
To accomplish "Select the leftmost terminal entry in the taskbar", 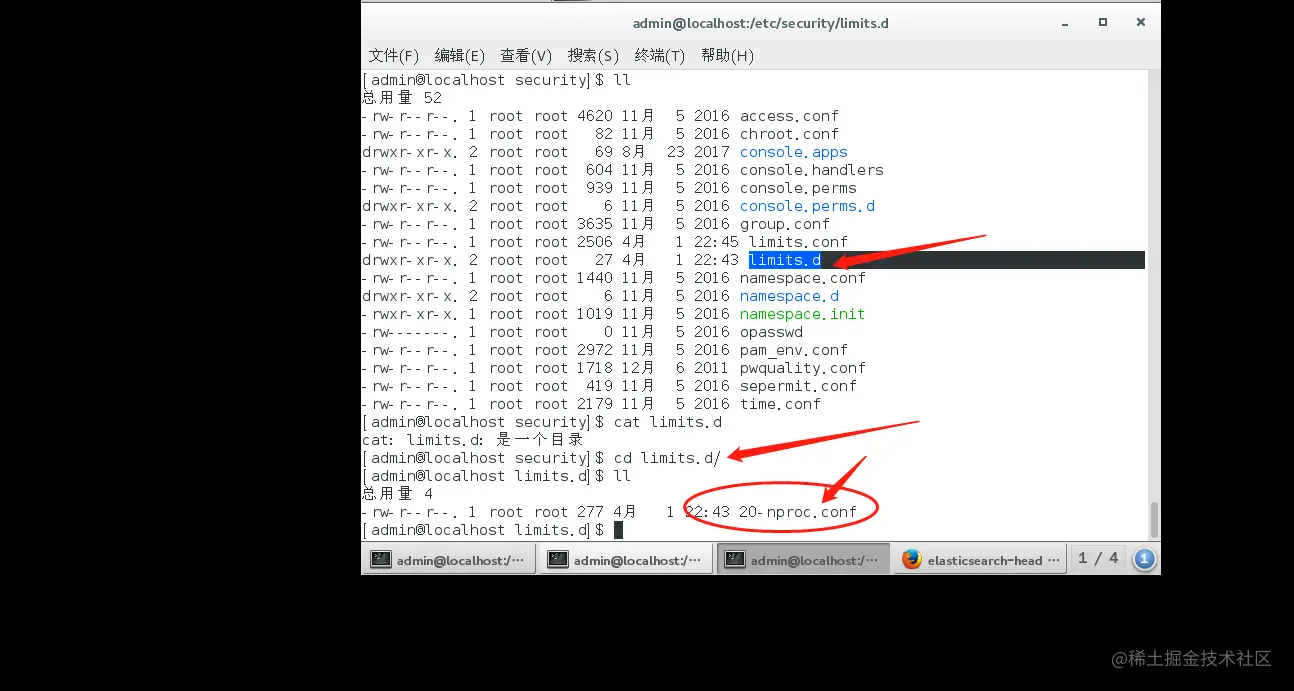I will 448,560.
